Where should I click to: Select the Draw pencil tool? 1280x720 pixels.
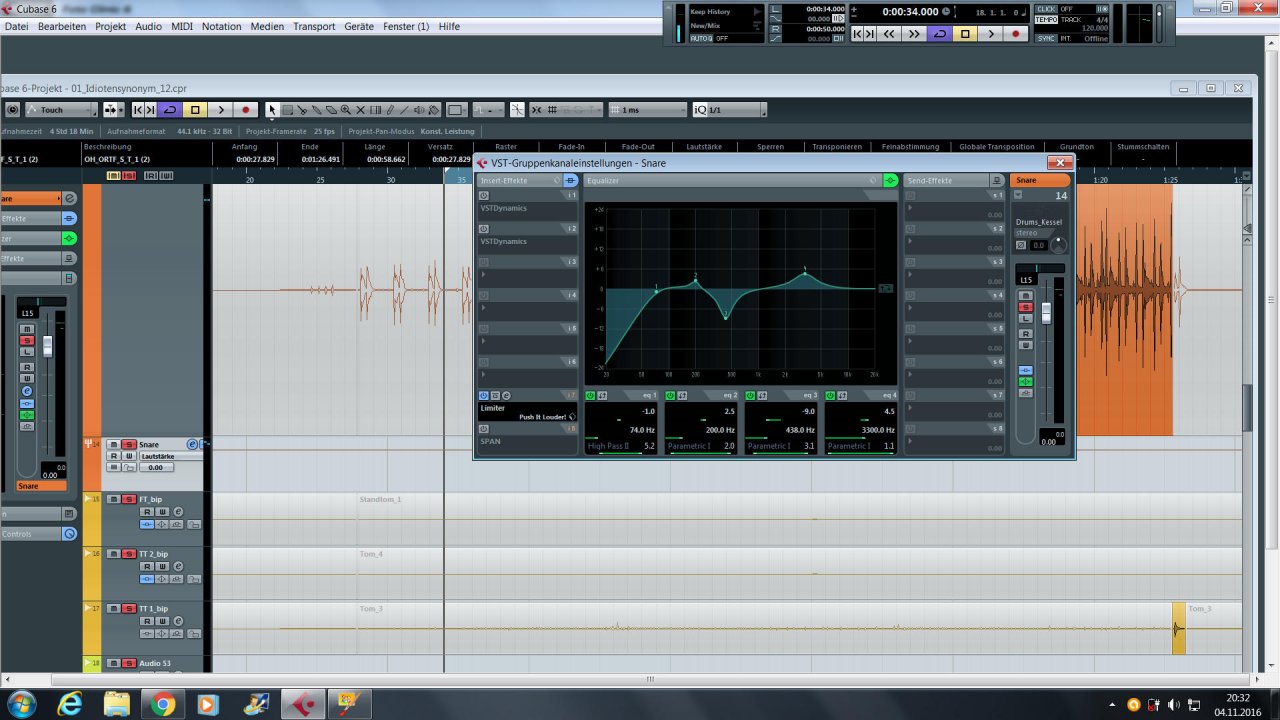[x=390, y=110]
